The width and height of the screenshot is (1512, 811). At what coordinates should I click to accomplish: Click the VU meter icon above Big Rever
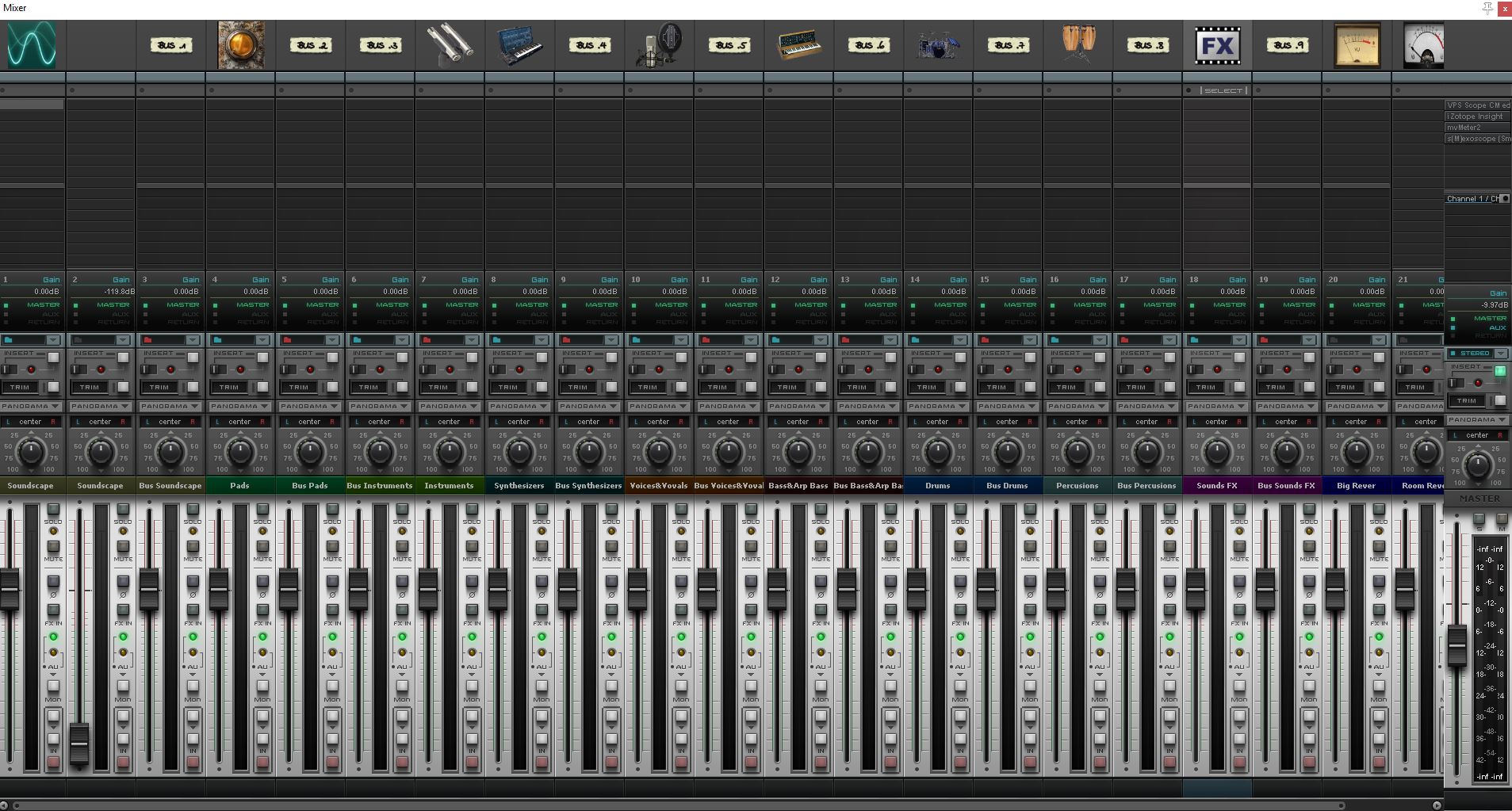point(1357,45)
